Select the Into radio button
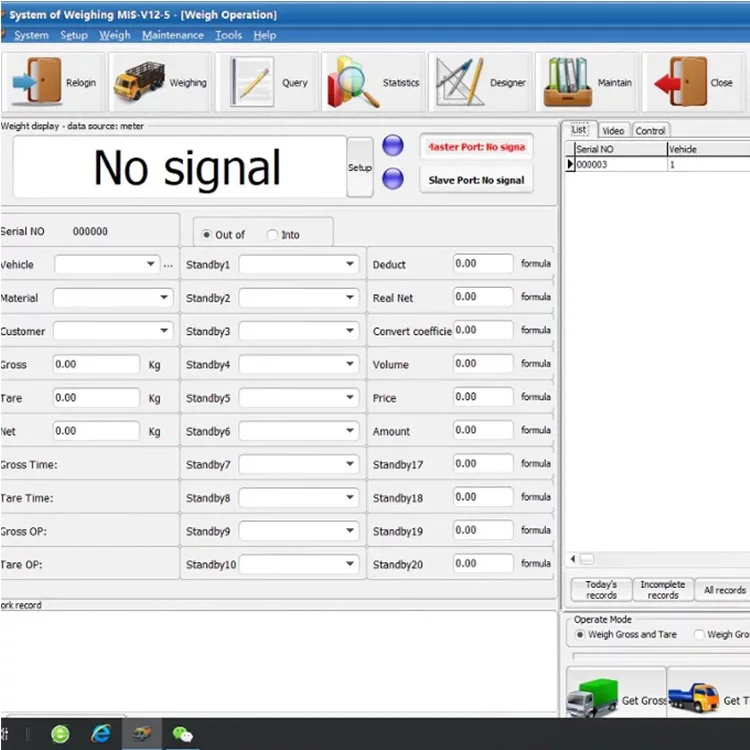This screenshot has height=750, width=750. [x=273, y=235]
